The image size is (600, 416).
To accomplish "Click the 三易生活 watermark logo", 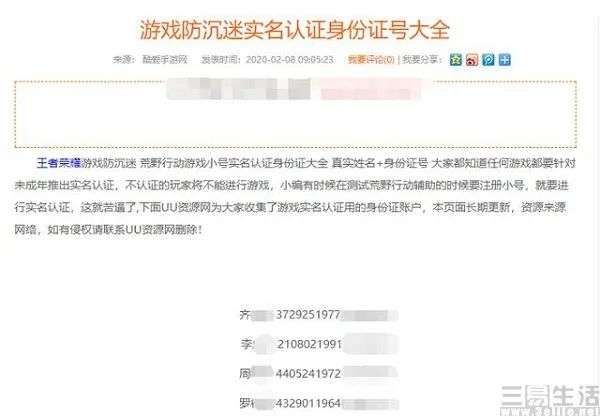I will click(x=550, y=400).
